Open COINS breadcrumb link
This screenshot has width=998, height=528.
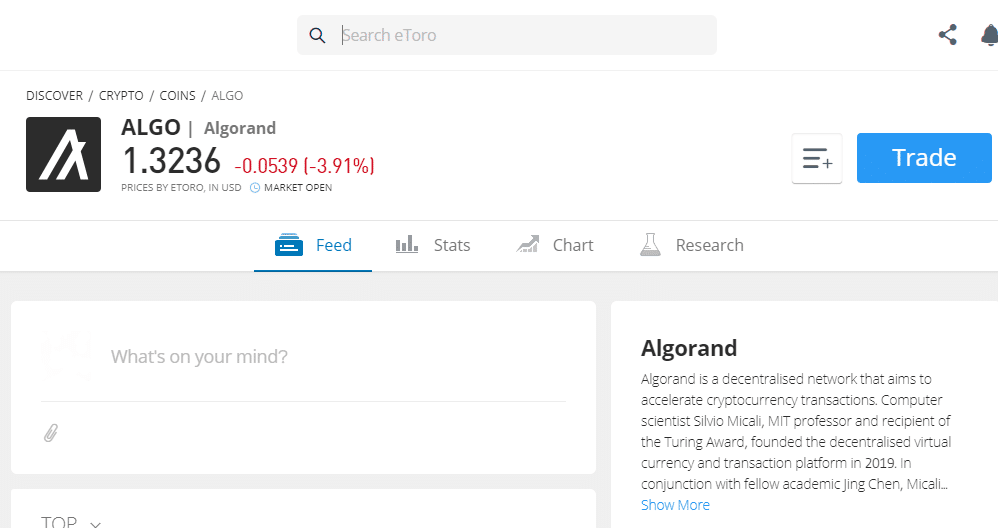(178, 95)
